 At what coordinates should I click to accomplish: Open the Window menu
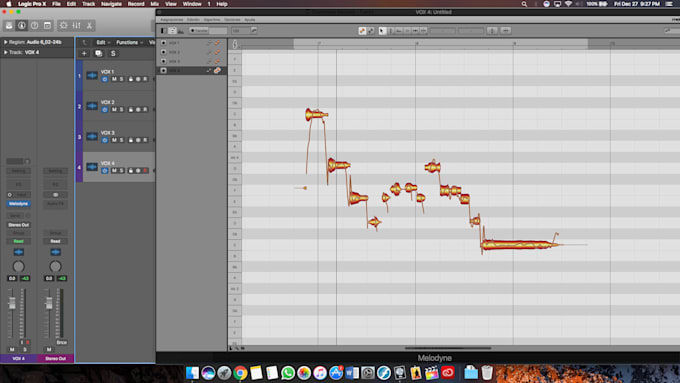pyautogui.click(x=192, y=4)
